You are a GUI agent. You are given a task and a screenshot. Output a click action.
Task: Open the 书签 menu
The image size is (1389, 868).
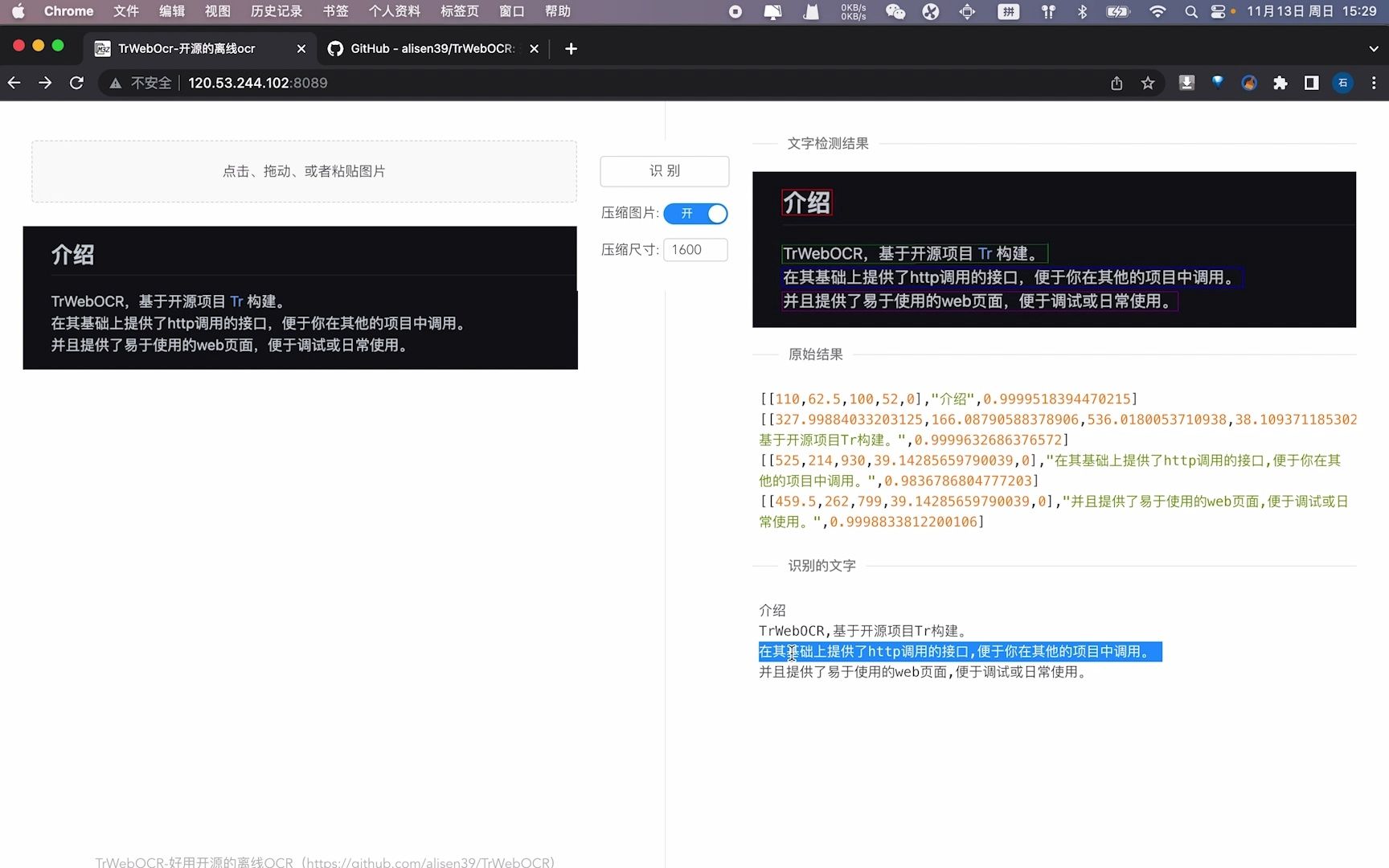(x=335, y=11)
